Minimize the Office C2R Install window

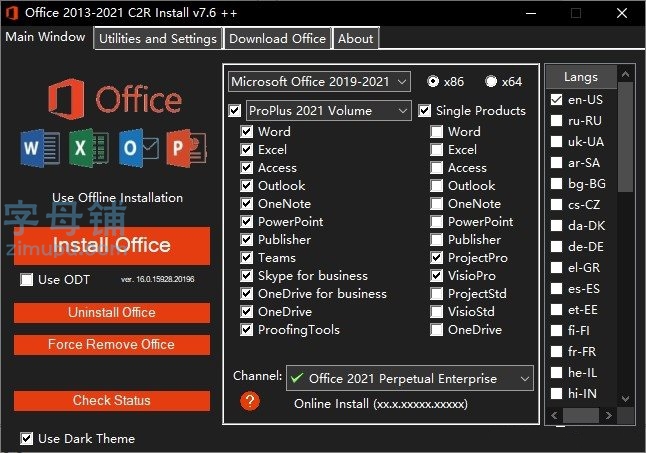coord(531,13)
